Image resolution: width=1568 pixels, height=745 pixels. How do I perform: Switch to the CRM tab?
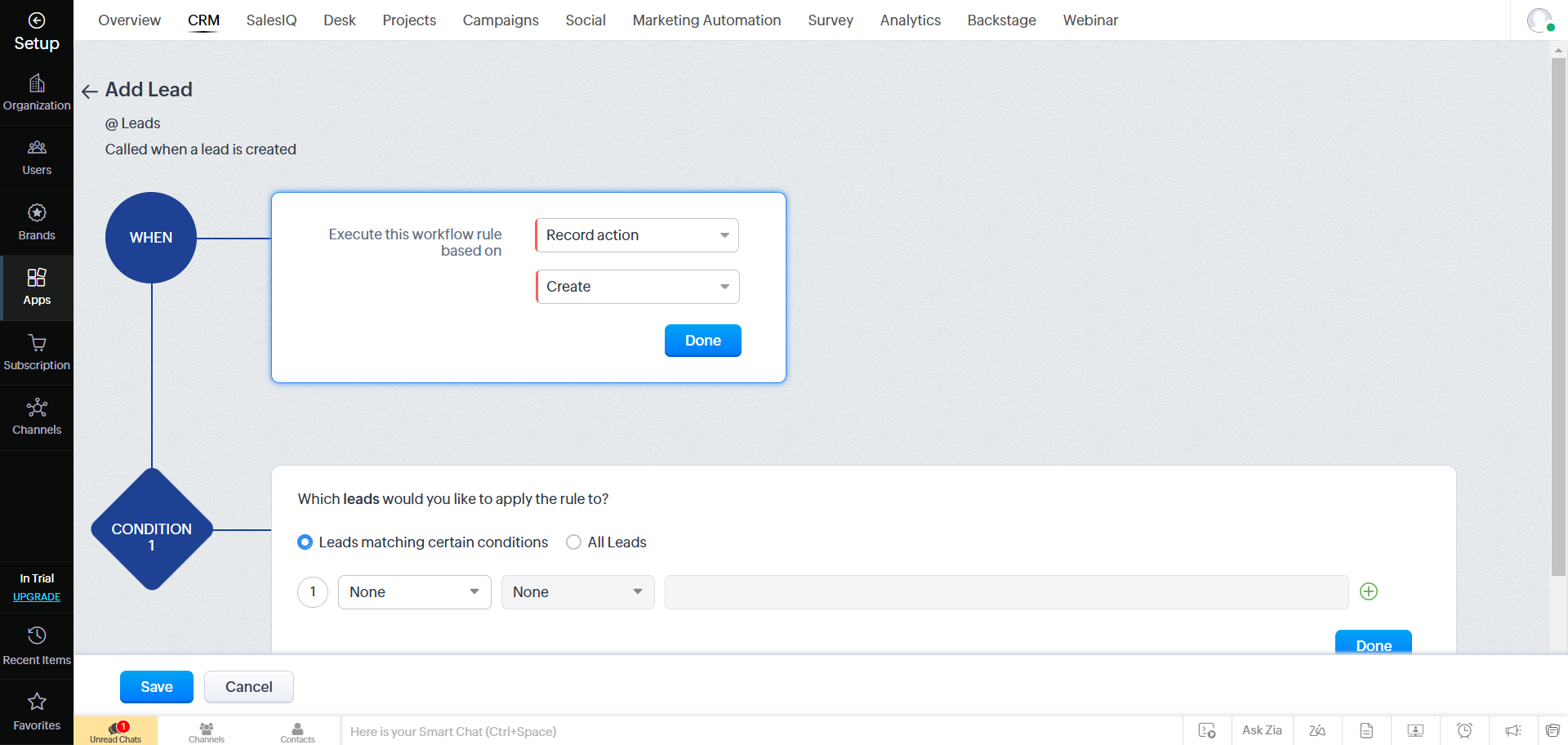click(x=203, y=20)
